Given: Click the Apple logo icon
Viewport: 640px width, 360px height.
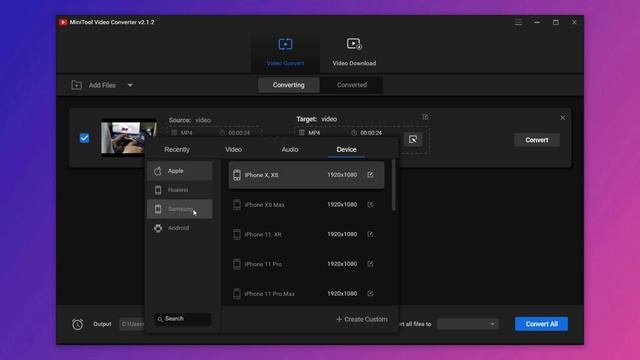Looking at the screenshot, I should (158, 171).
